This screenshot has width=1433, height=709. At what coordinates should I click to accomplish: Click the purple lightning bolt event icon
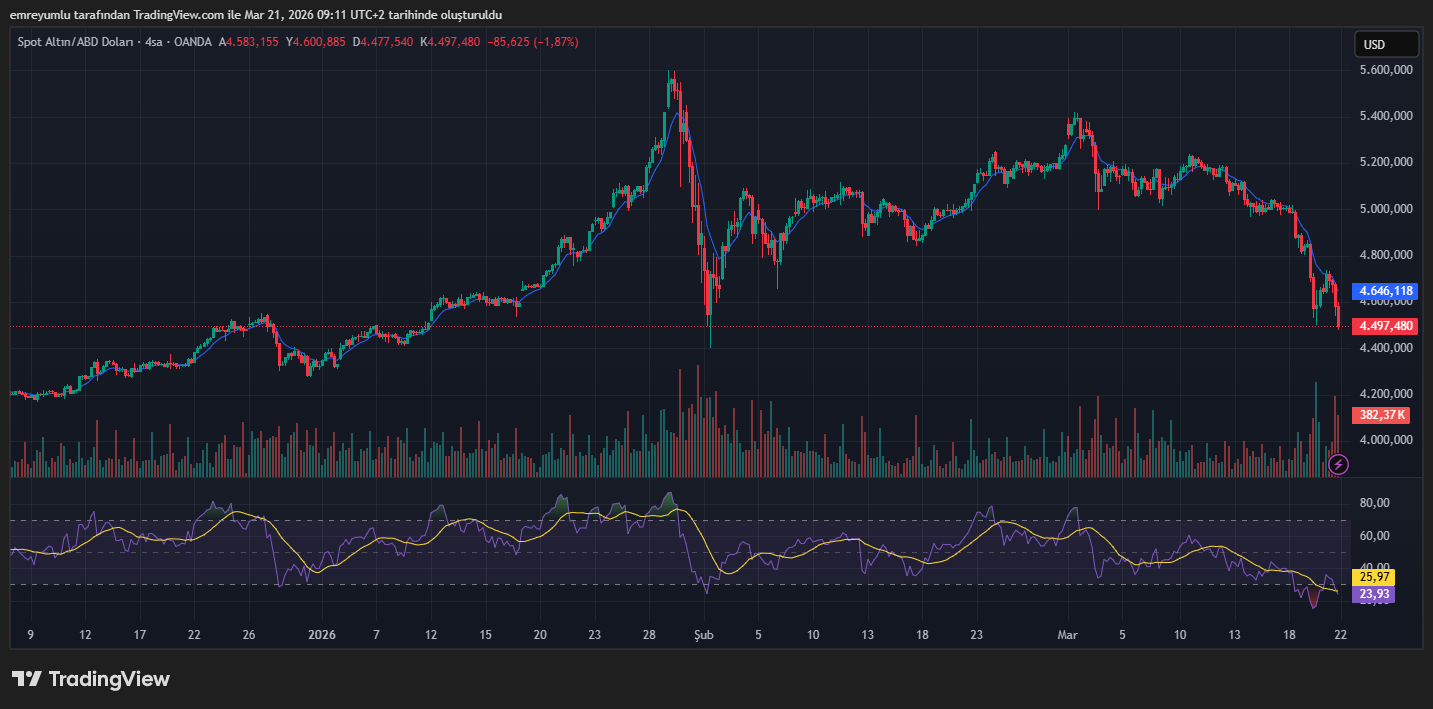(1340, 464)
